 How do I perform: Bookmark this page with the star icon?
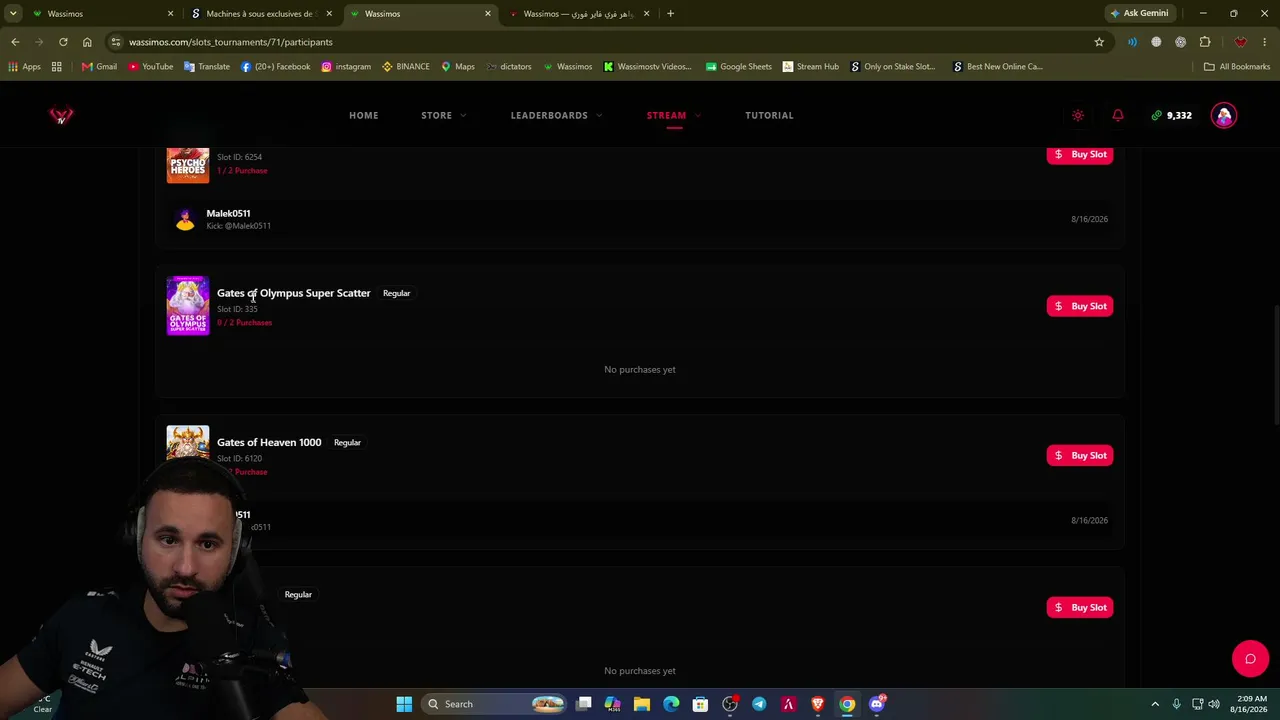1099,42
